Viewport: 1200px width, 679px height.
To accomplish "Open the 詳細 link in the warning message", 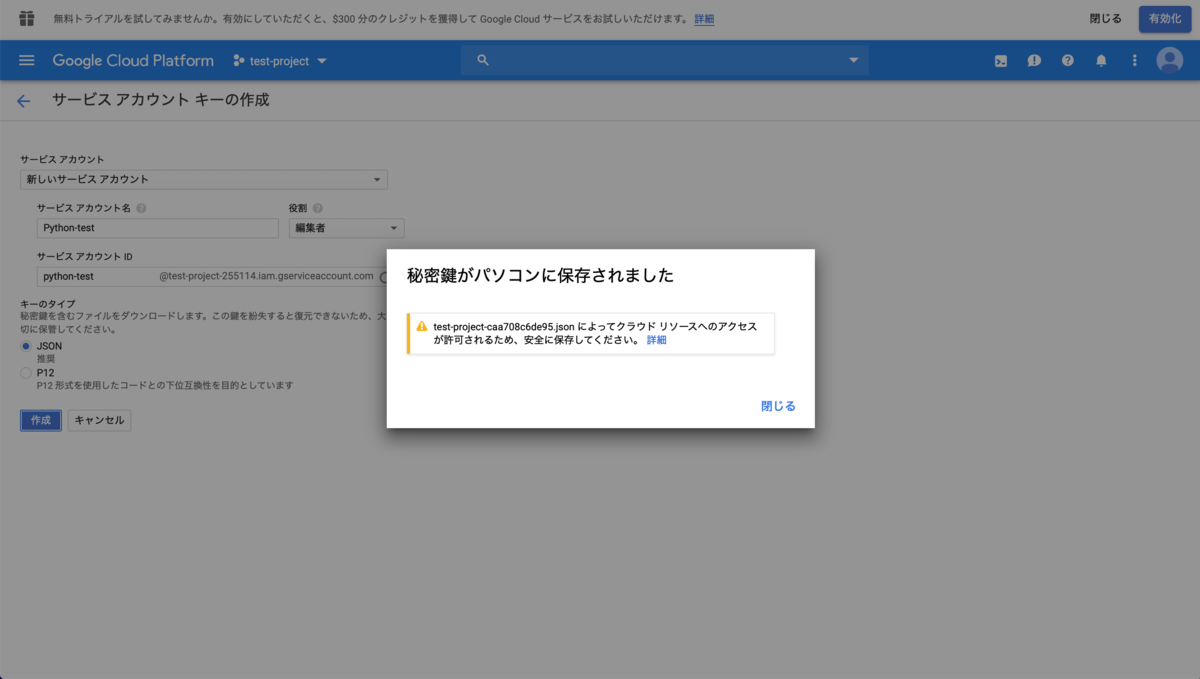I will pos(657,339).
